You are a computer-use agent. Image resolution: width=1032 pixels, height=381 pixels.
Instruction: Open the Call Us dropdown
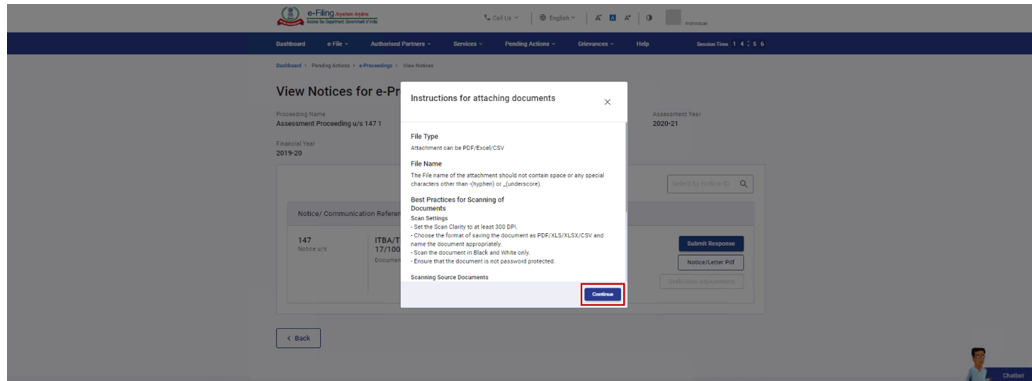click(502, 18)
